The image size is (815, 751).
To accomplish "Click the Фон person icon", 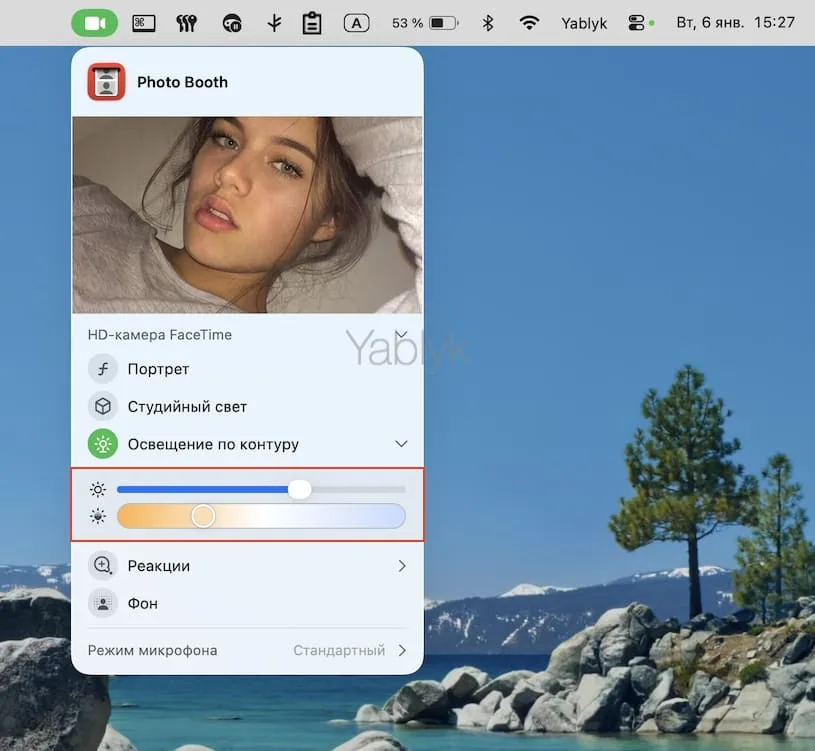I will pyautogui.click(x=101, y=603).
